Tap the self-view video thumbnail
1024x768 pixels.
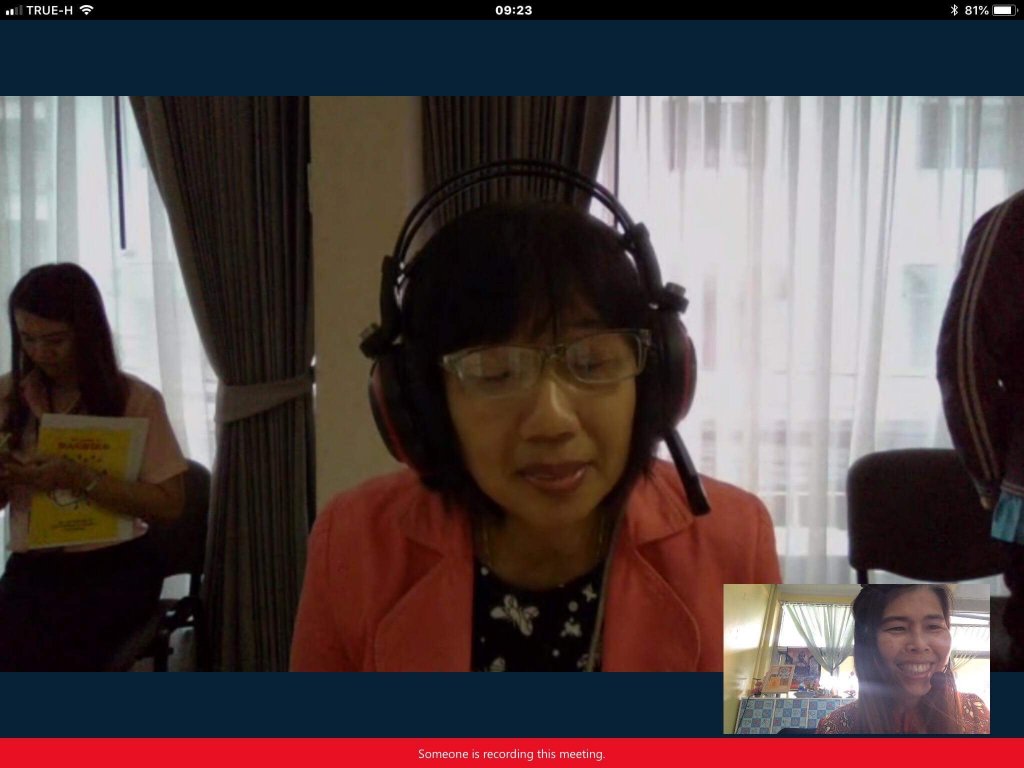point(856,658)
